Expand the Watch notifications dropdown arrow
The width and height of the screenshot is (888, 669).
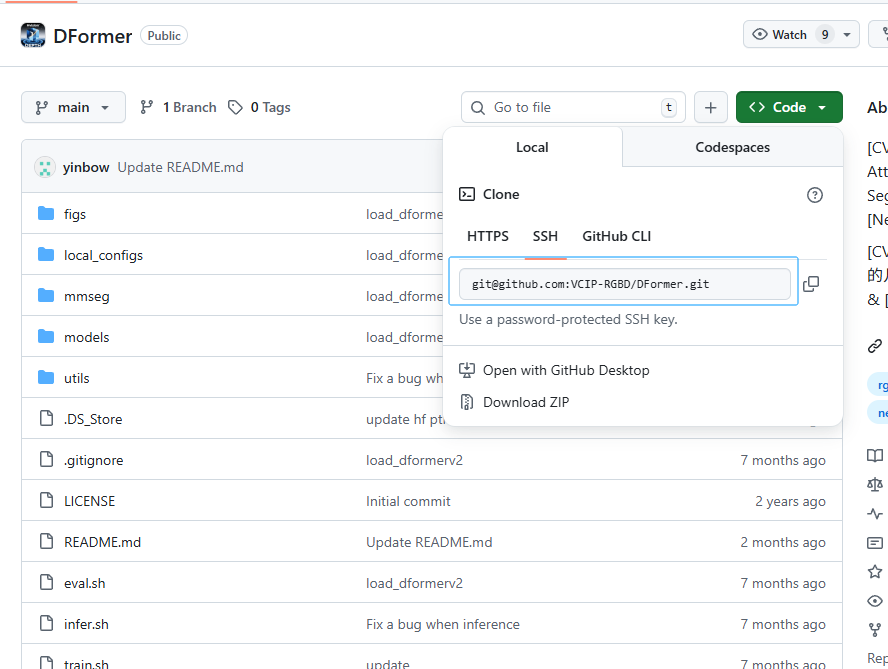pyautogui.click(x=847, y=35)
